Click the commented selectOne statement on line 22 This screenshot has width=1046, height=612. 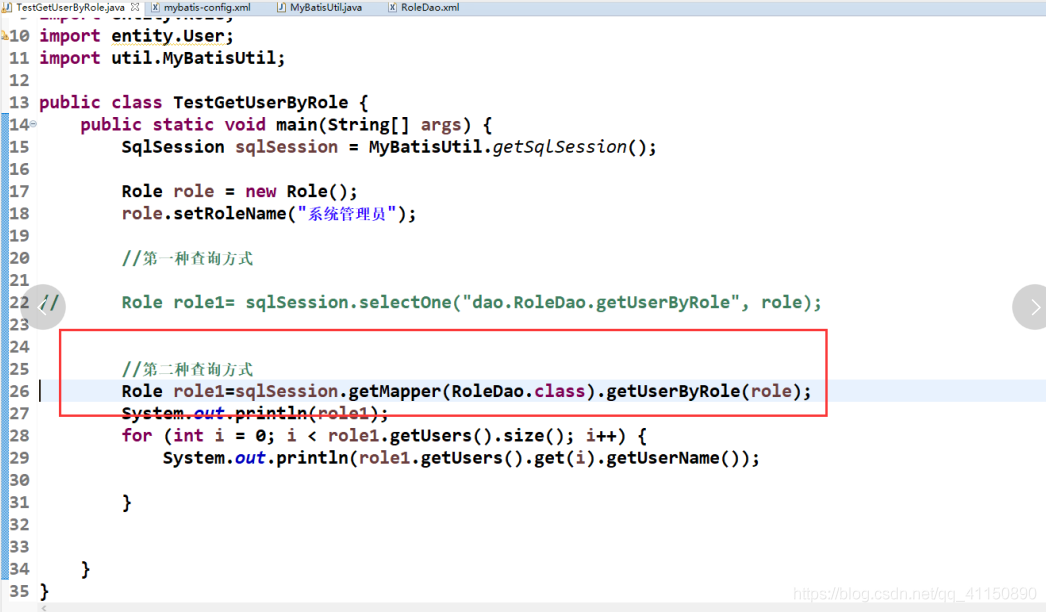pyautogui.click(x=471, y=302)
